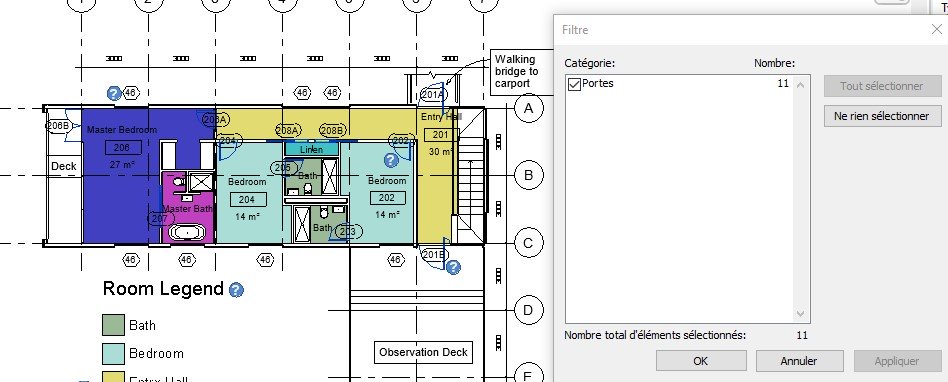Click the Ne rien sélectionner button
The width and height of the screenshot is (948, 382).
pos(882,116)
